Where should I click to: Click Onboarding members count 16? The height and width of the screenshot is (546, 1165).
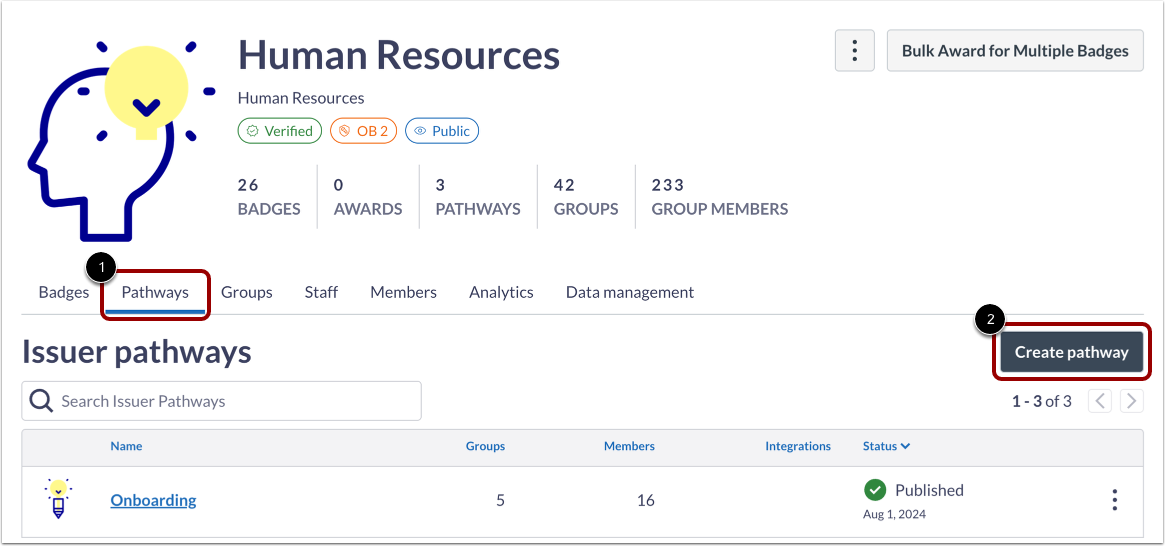coord(646,501)
